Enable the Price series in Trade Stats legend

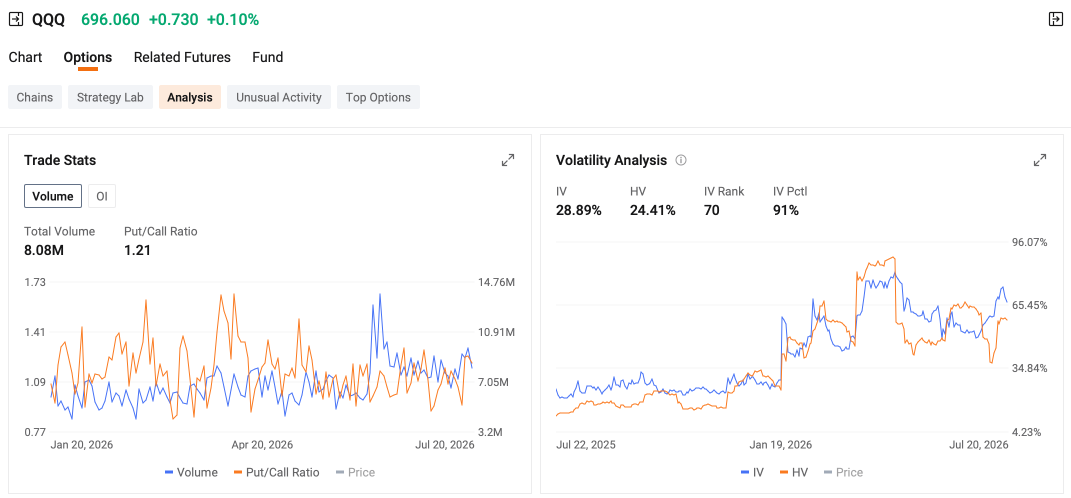pyautogui.click(x=355, y=472)
